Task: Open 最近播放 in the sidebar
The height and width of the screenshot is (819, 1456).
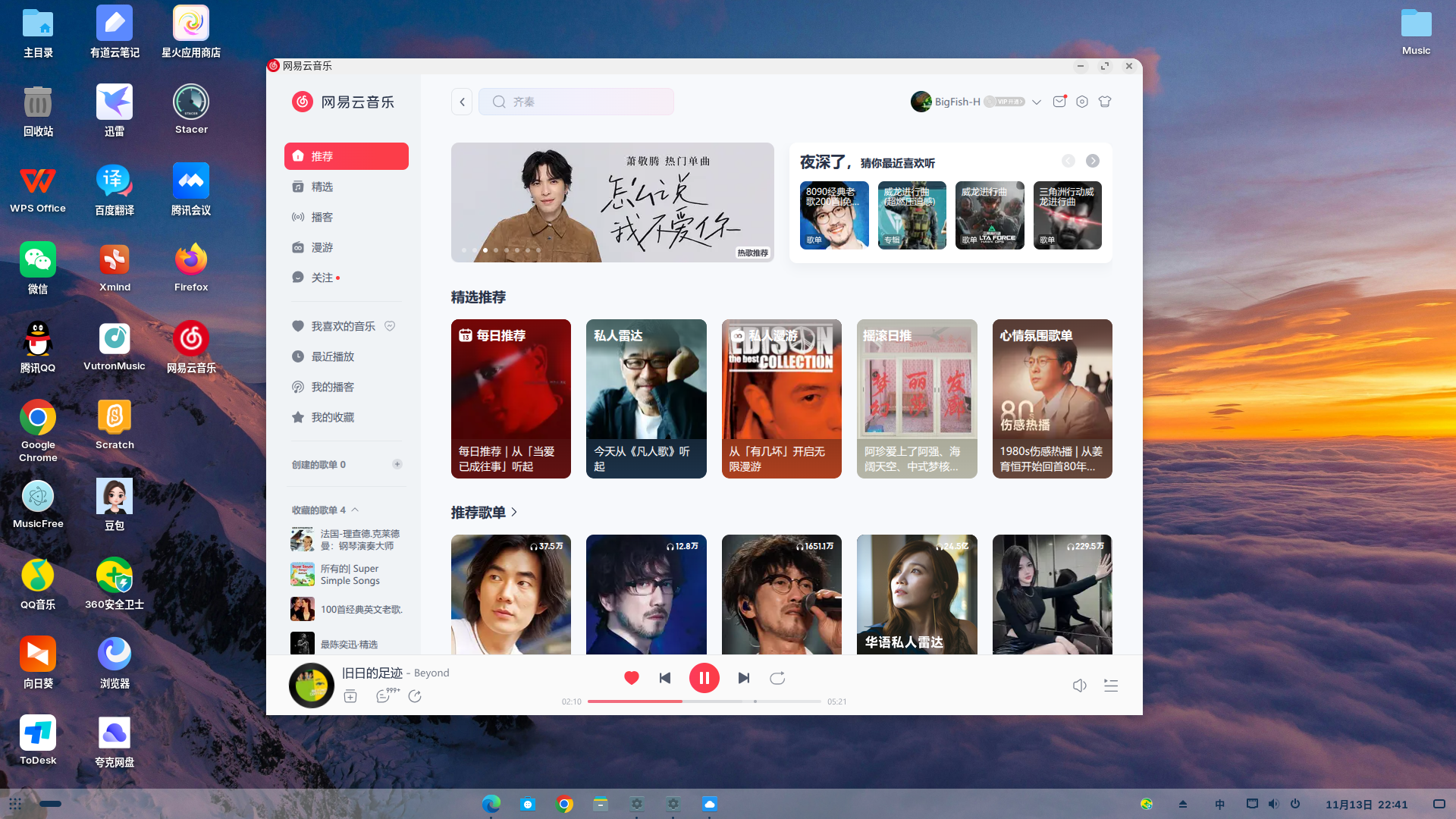Action: [347, 356]
